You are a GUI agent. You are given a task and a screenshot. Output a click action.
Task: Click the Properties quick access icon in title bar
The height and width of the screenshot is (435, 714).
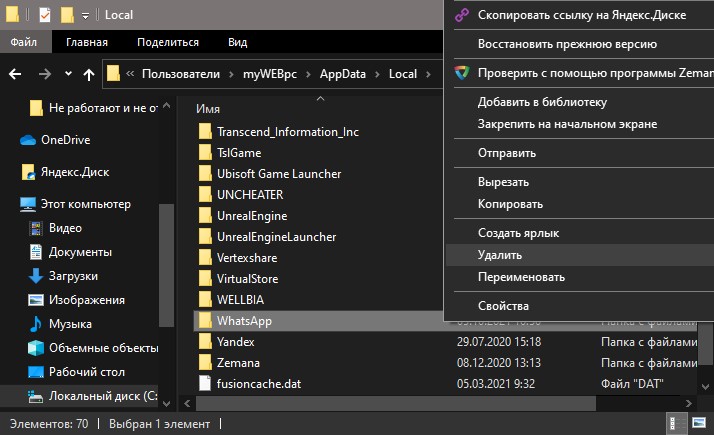[45, 15]
